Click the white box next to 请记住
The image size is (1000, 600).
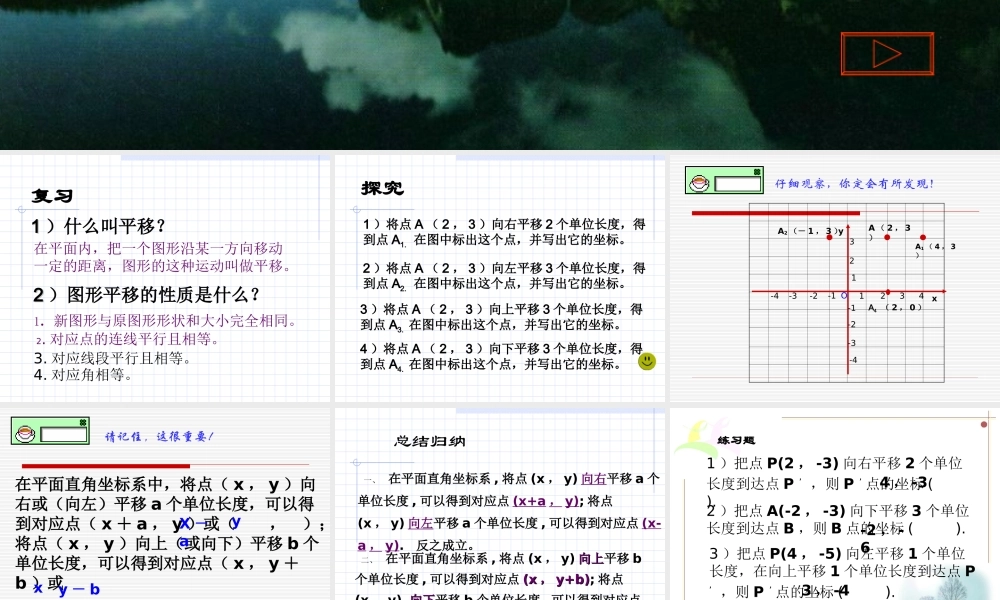(64, 434)
